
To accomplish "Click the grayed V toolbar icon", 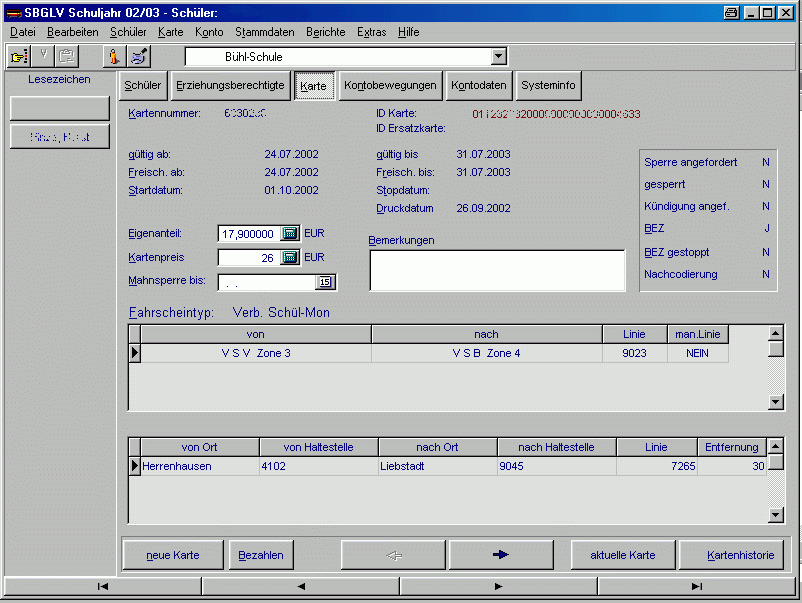I will pyautogui.click(x=43, y=56).
